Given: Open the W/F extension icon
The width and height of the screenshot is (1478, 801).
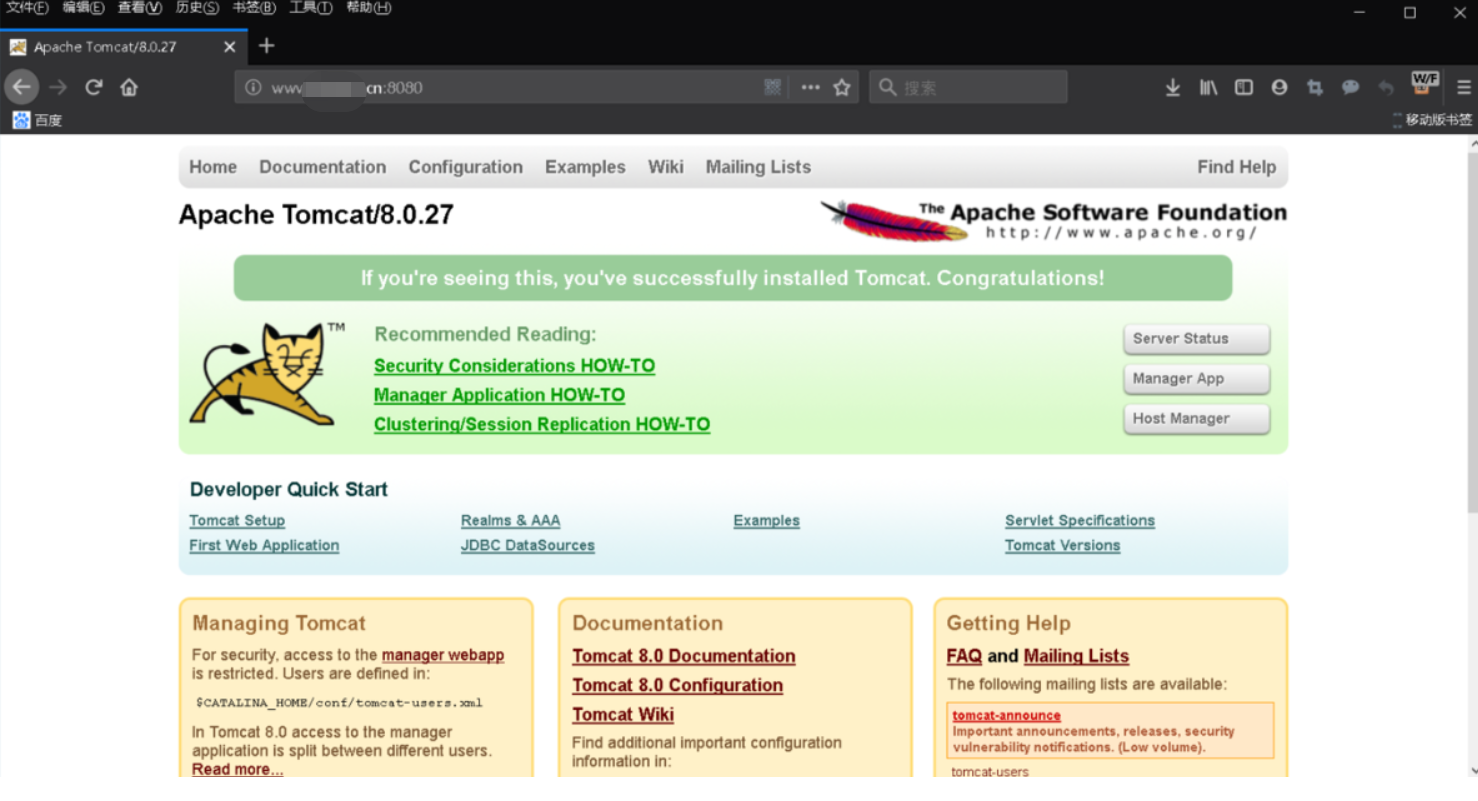Looking at the screenshot, I should 1425,83.
